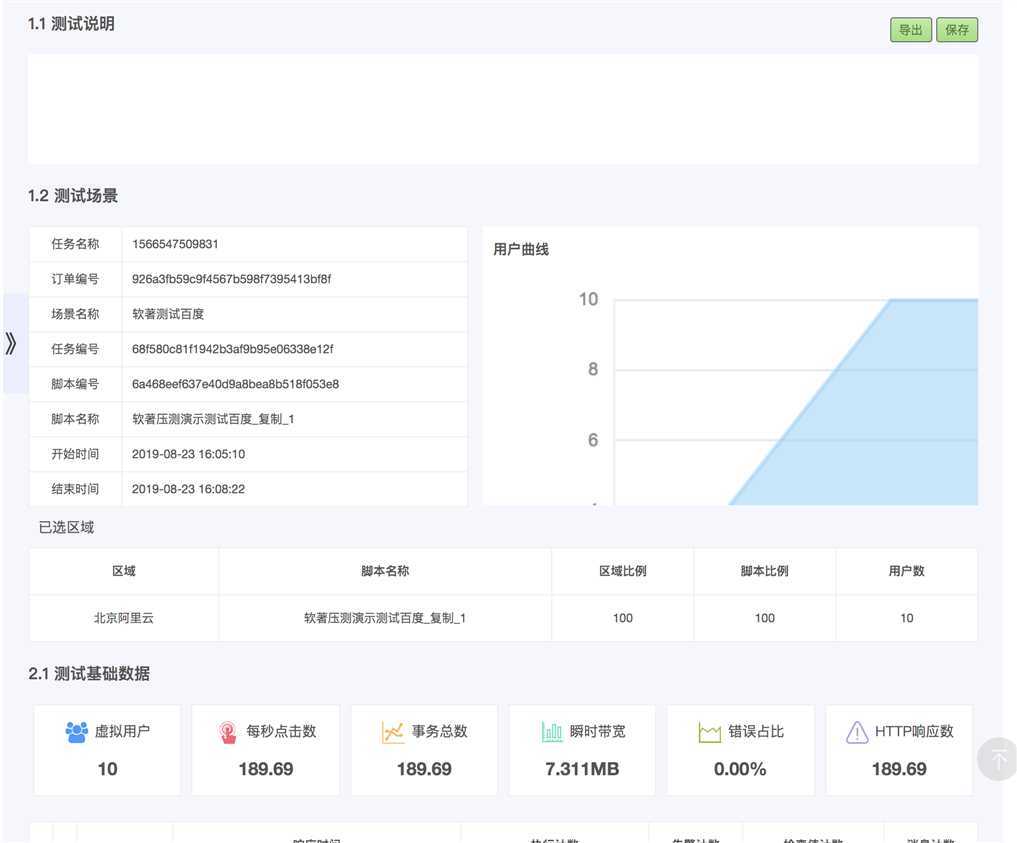Click the 导出 export button
Screen dimensions: 1017x843
click(910, 30)
